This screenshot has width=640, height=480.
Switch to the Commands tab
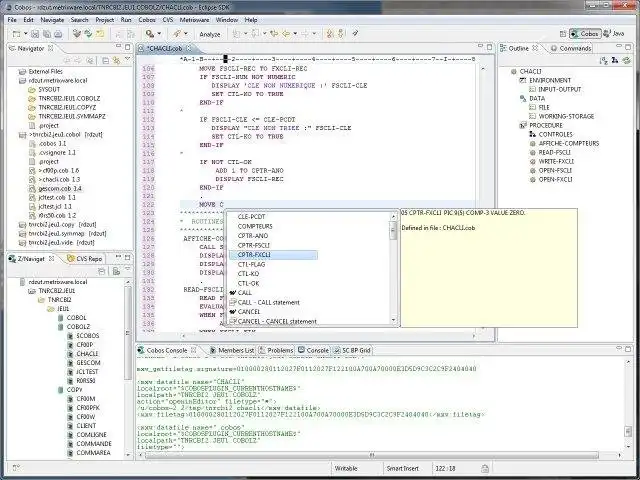[574, 48]
